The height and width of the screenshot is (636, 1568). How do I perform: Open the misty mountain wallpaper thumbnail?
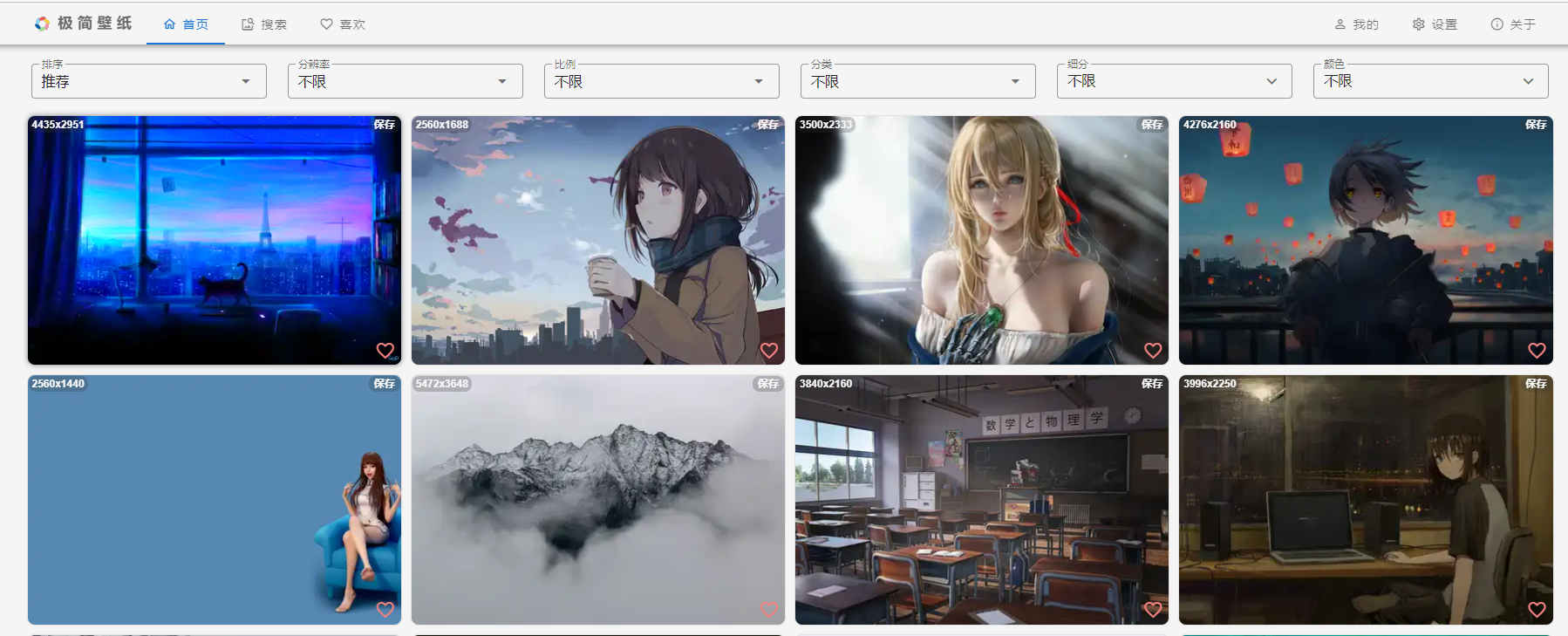[x=598, y=500]
